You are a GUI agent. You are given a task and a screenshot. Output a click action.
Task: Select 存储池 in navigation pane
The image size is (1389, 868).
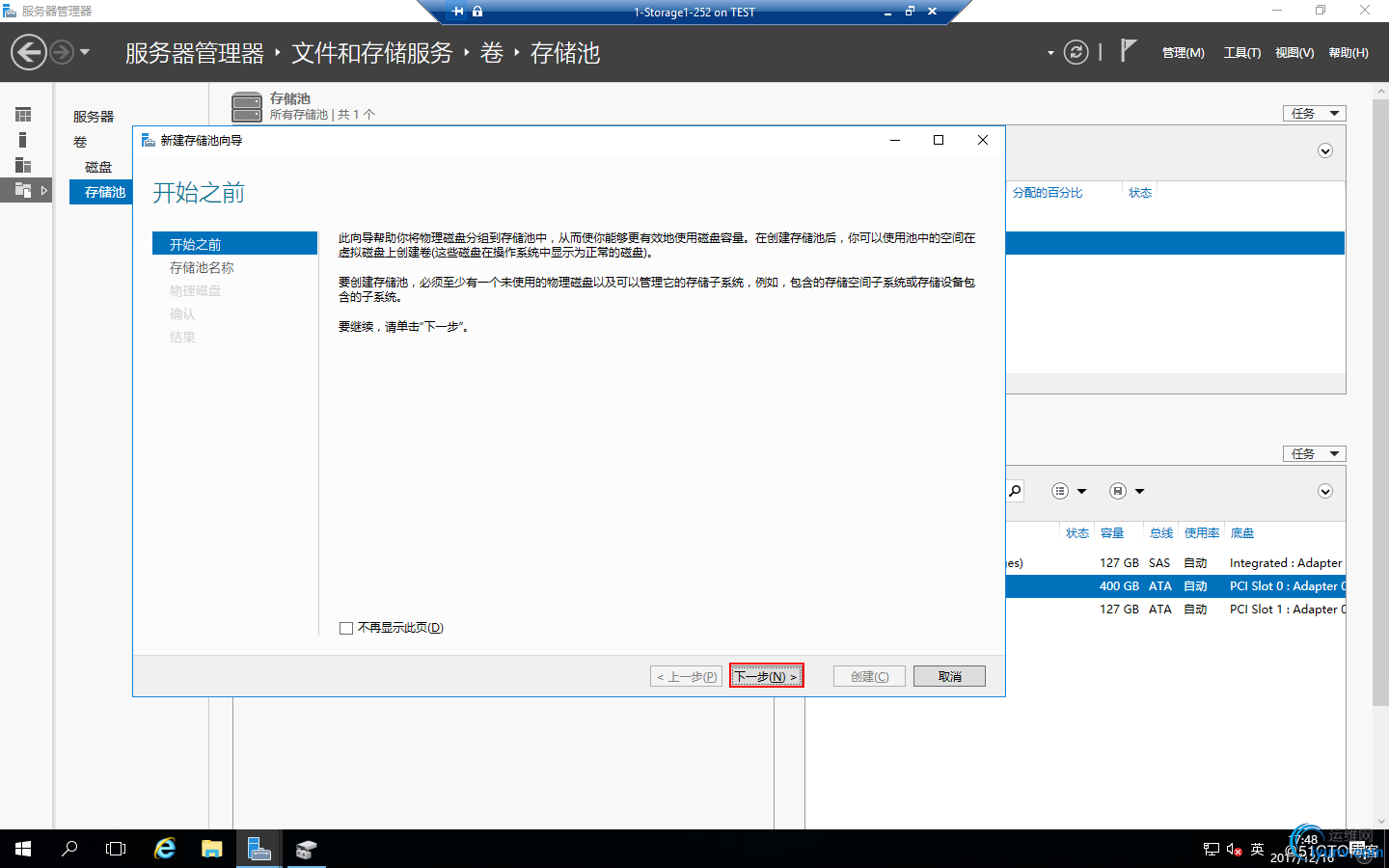click(101, 192)
